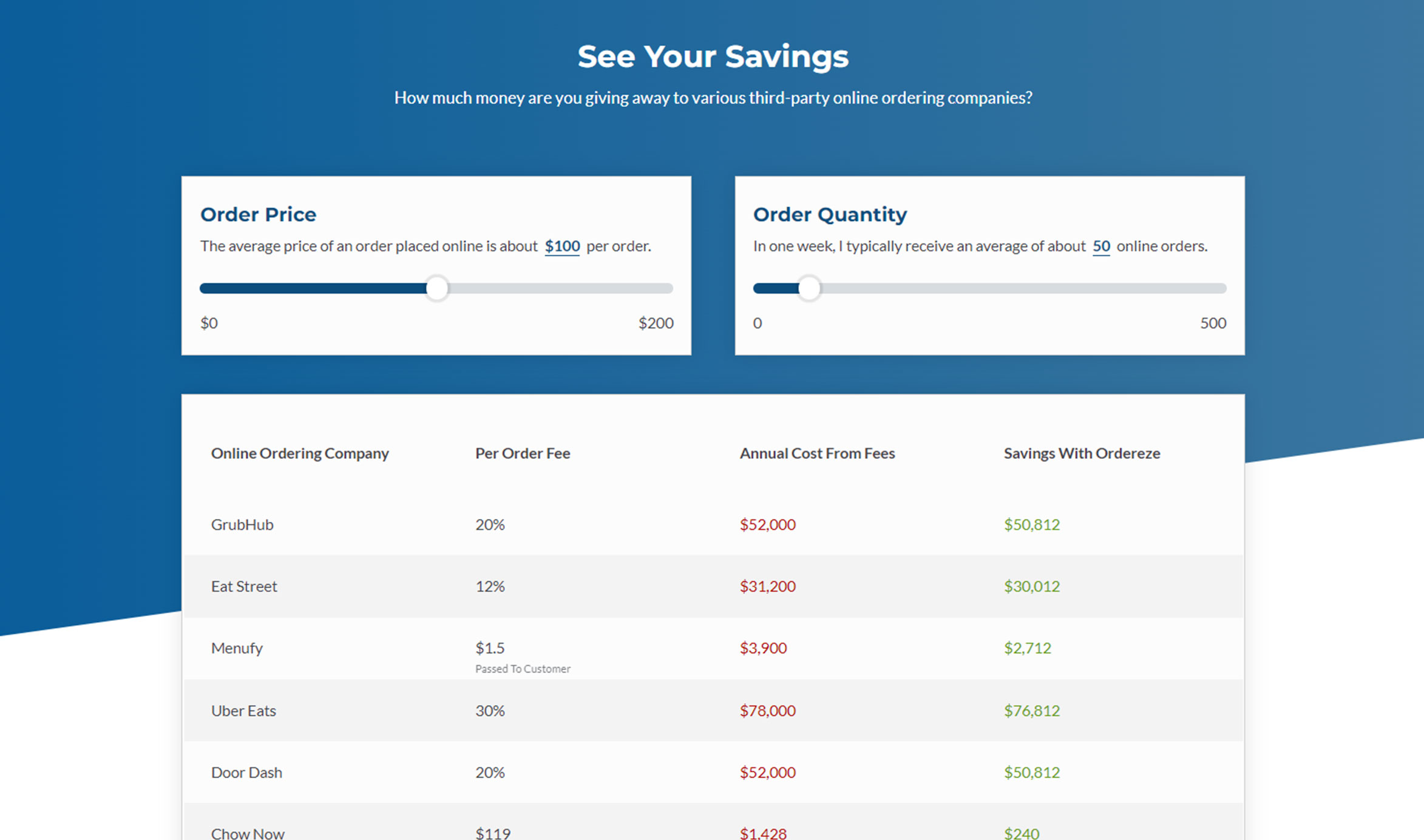Click the $76,812 savings value
Screen dimensions: 1424x840
(x=1031, y=711)
